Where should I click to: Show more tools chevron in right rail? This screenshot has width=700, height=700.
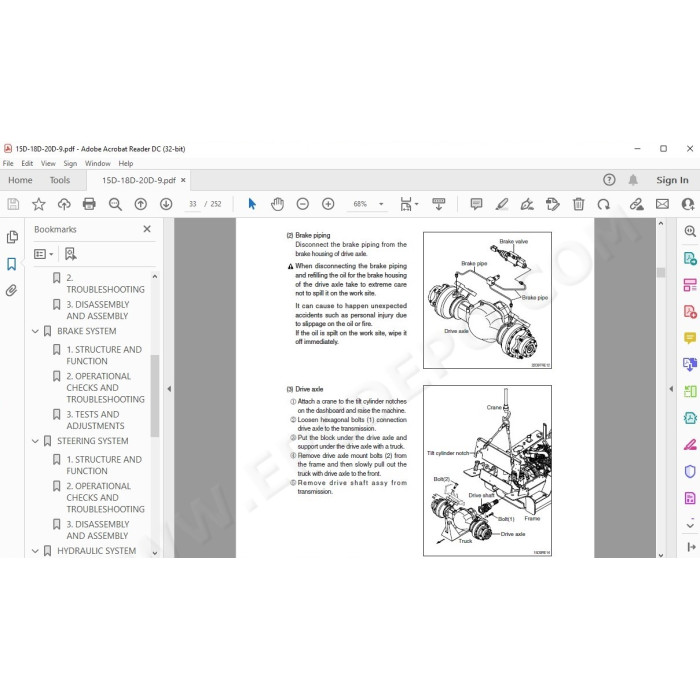(690, 525)
